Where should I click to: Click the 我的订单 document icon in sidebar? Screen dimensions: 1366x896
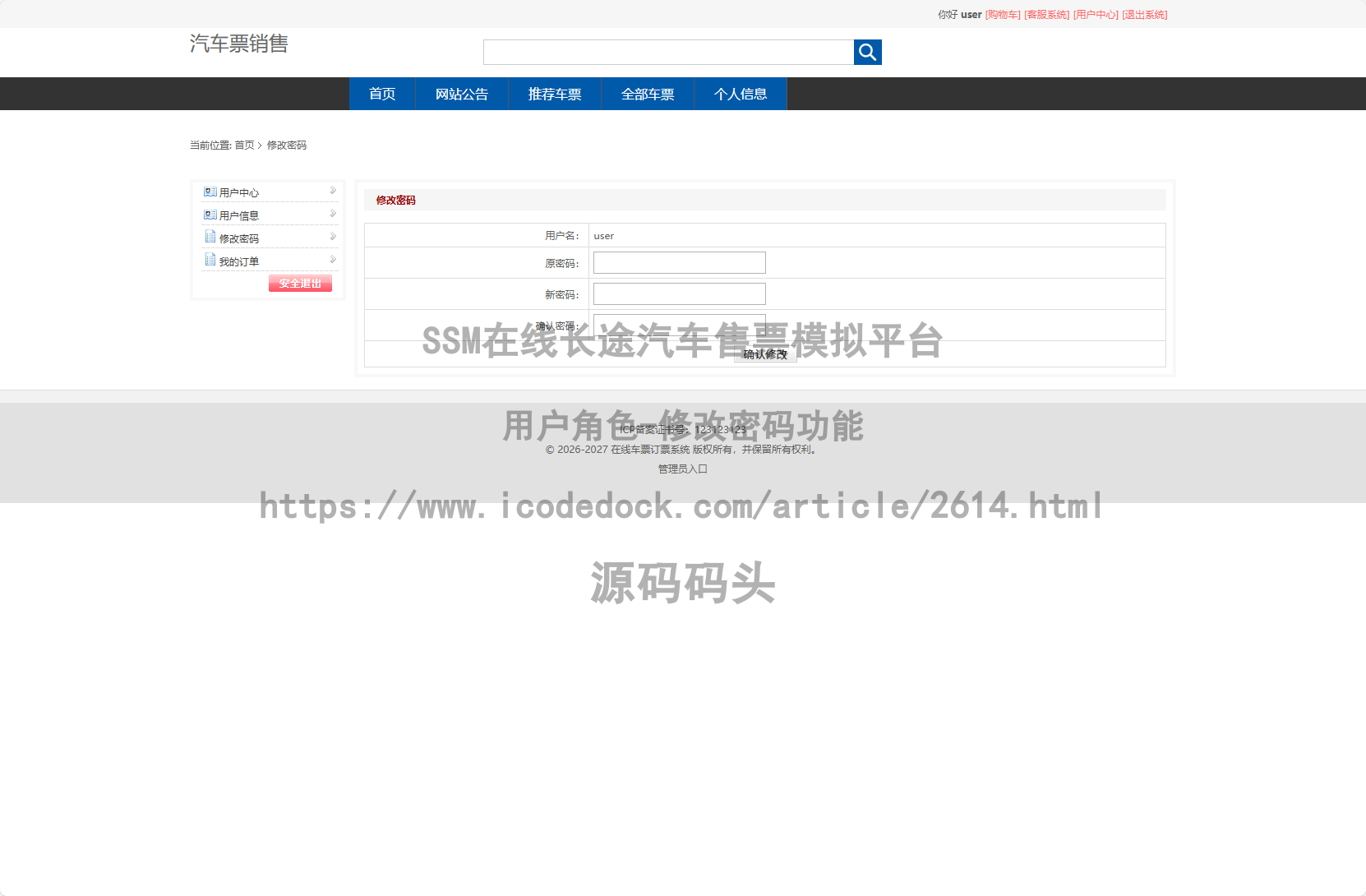point(210,259)
